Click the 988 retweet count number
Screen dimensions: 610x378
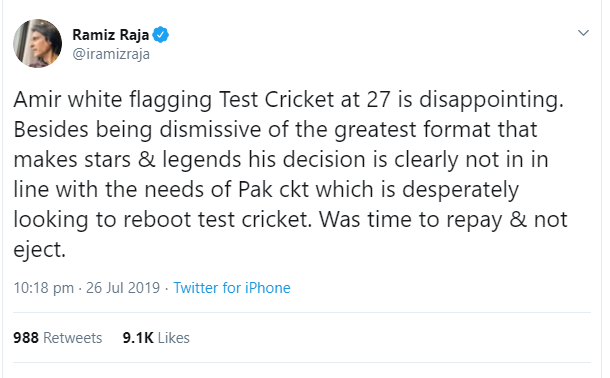coord(26,338)
